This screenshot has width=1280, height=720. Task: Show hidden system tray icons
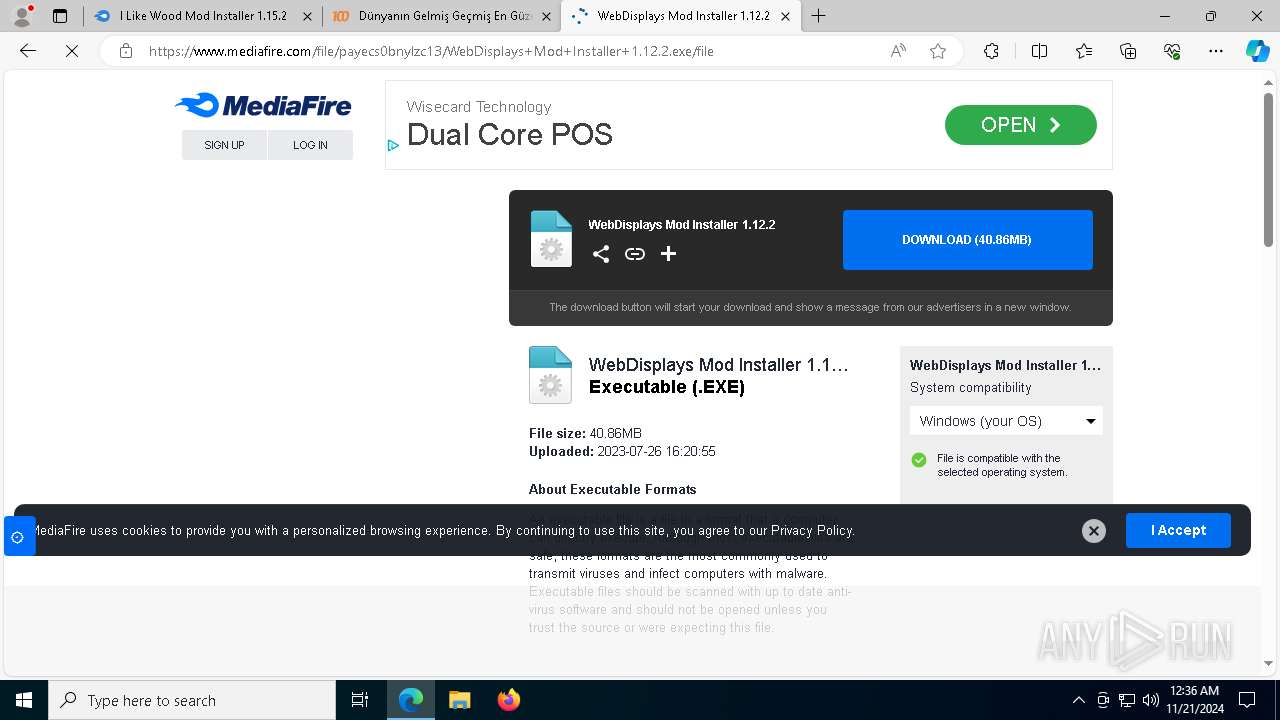pyautogui.click(x=1078, y=700)
